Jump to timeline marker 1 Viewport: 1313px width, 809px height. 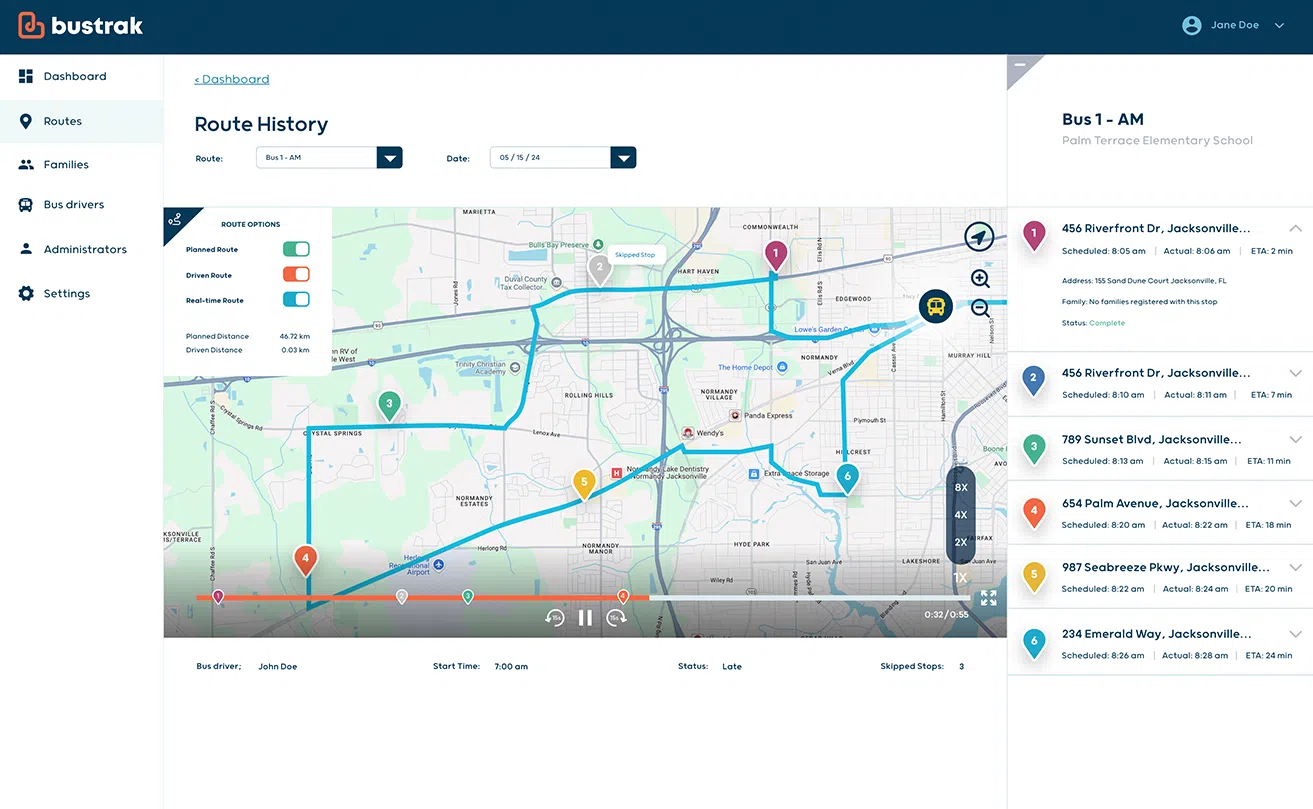point(218,597)
